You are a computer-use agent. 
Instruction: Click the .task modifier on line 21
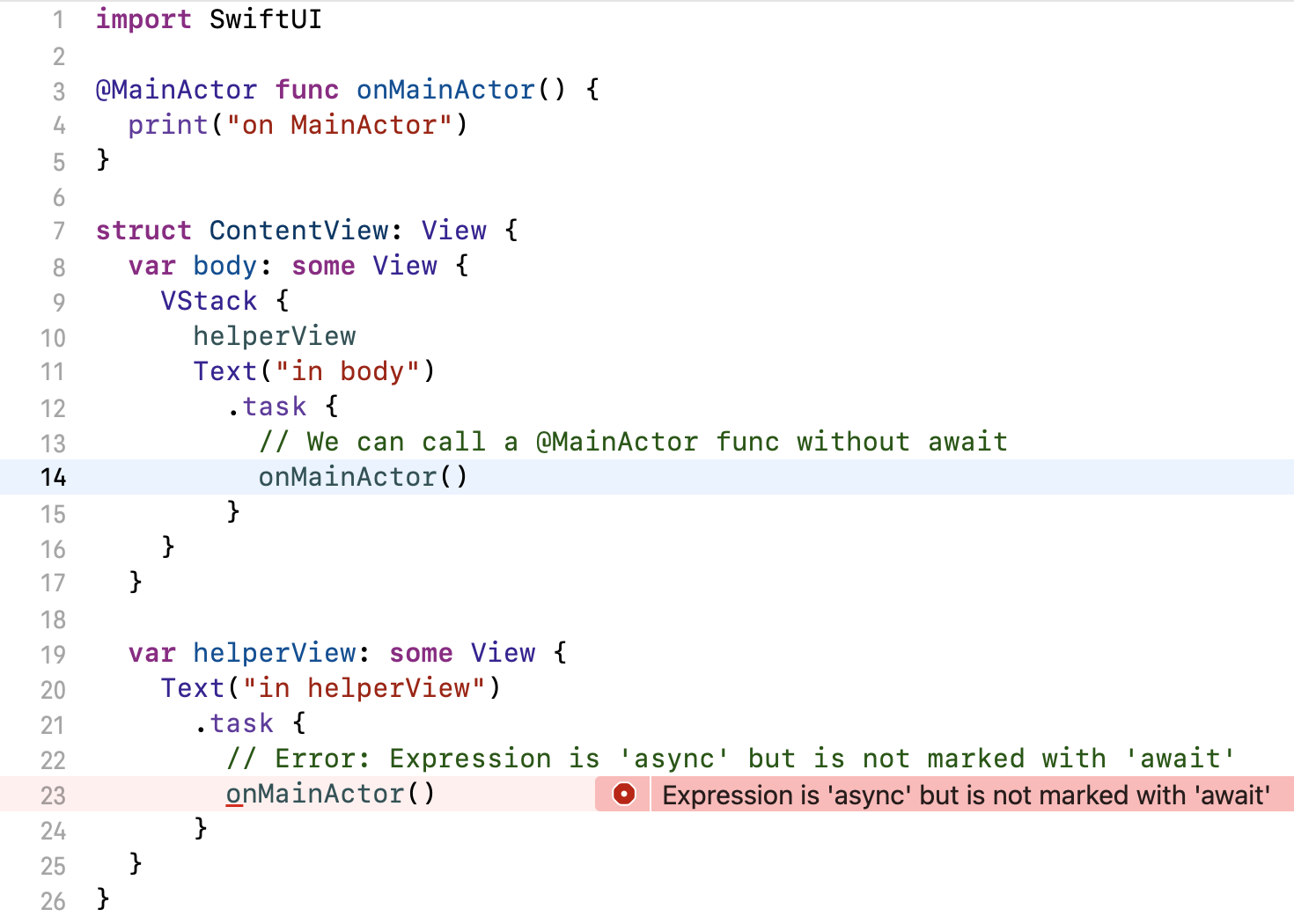[234, 723]
